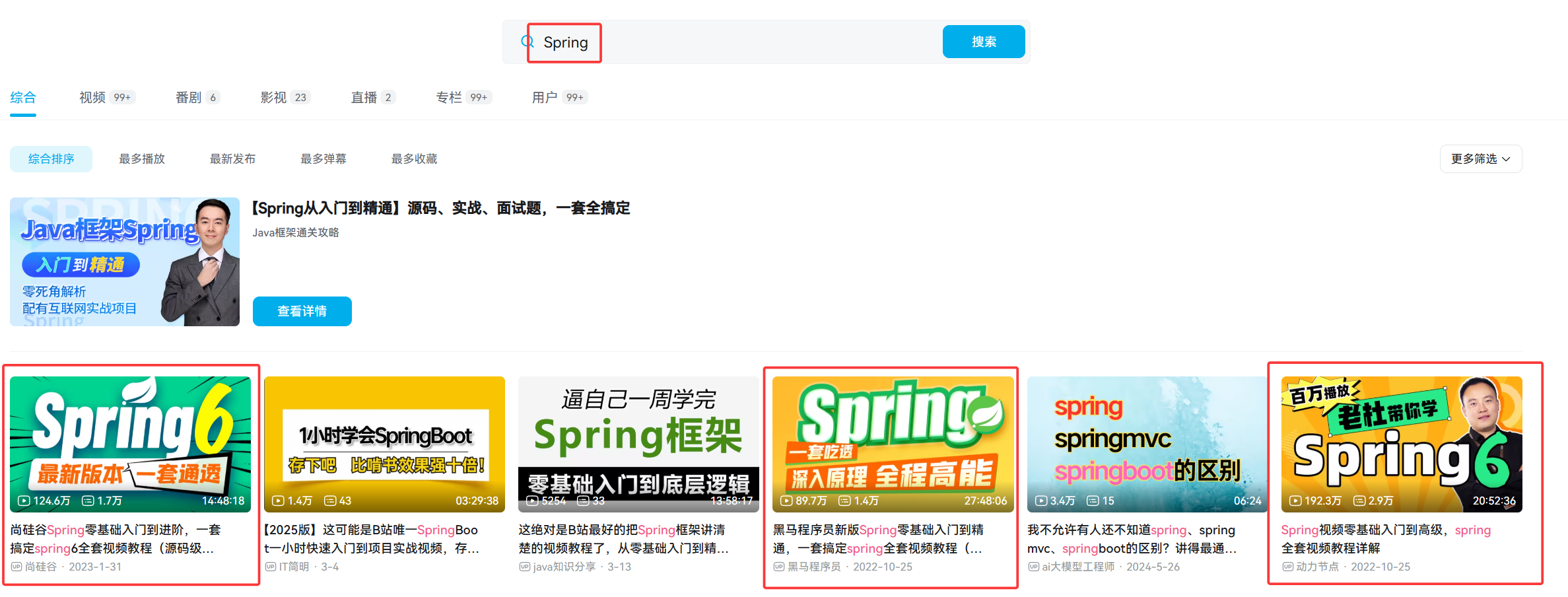The image size is (1568, 597).
Task: Select 综合排序 sort option
Action: pyautogui.click(x=51, y=159)
